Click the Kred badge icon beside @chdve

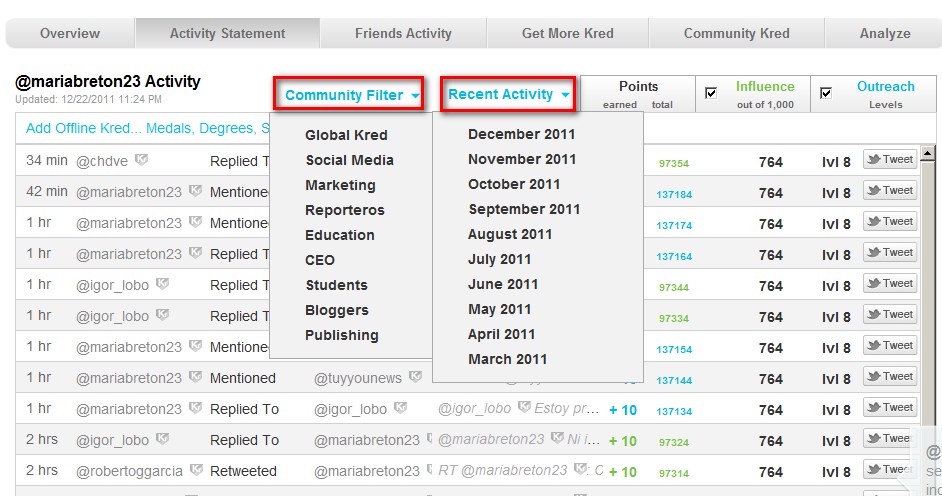coord(141,160)
